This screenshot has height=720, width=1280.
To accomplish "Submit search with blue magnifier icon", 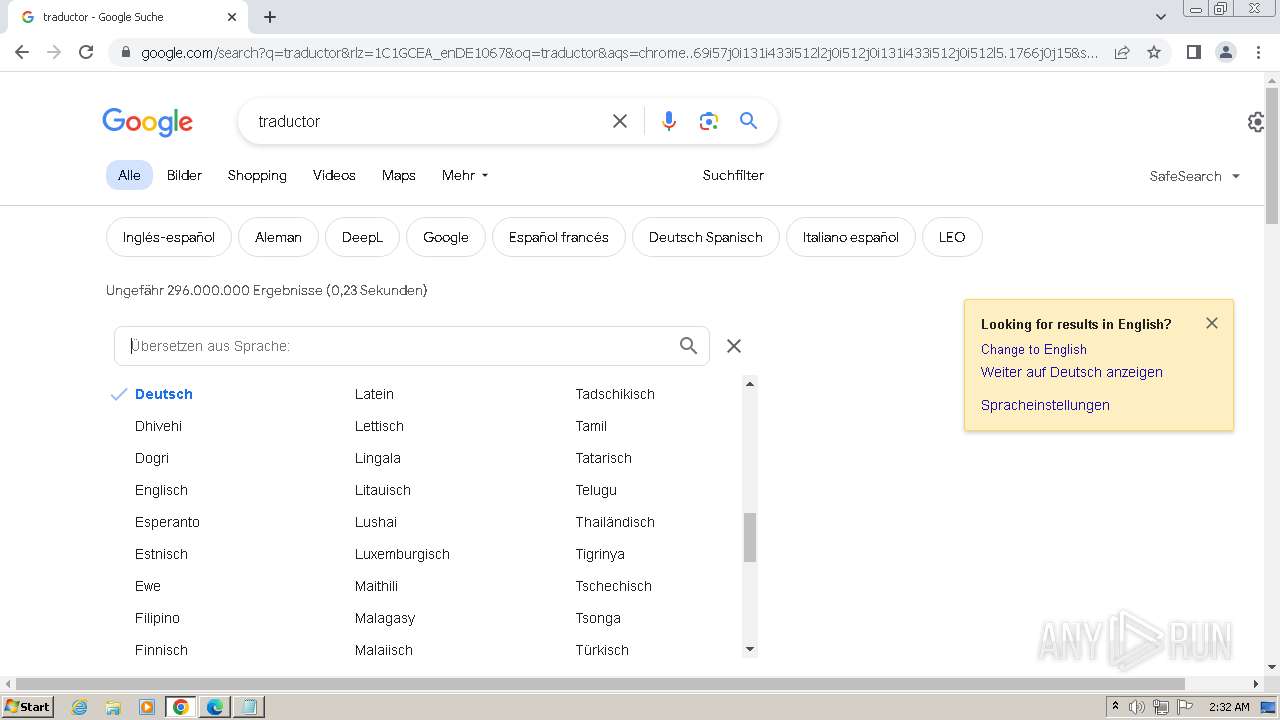I will 748,121.
